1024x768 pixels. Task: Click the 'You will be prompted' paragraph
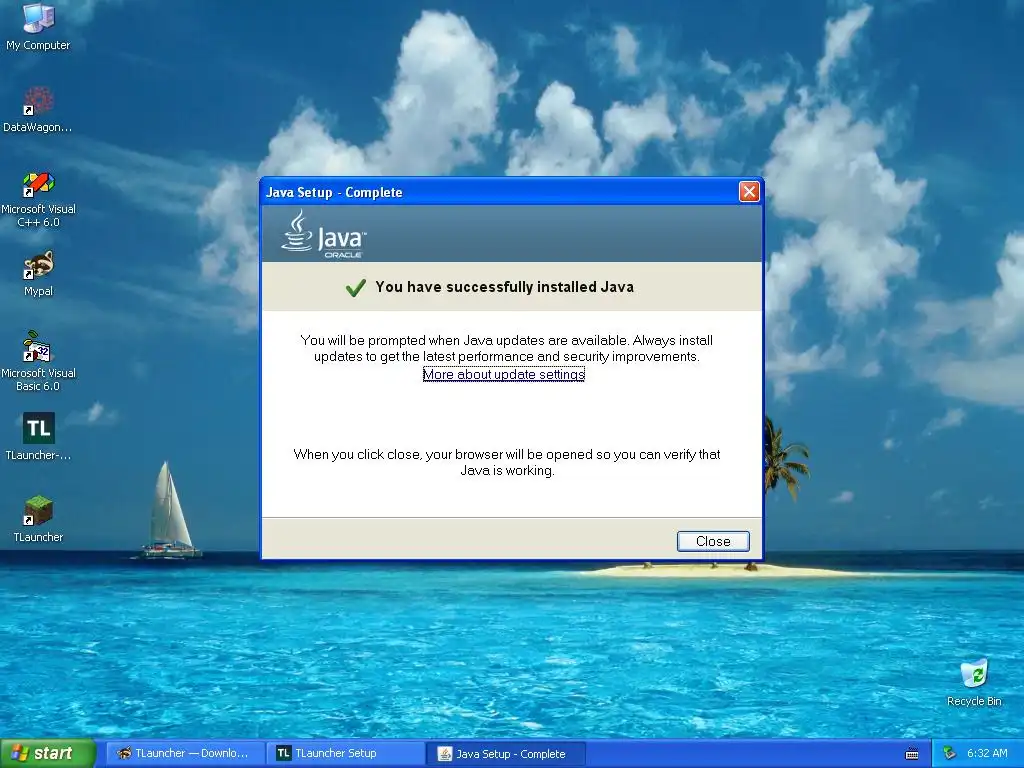coord(507,348)
